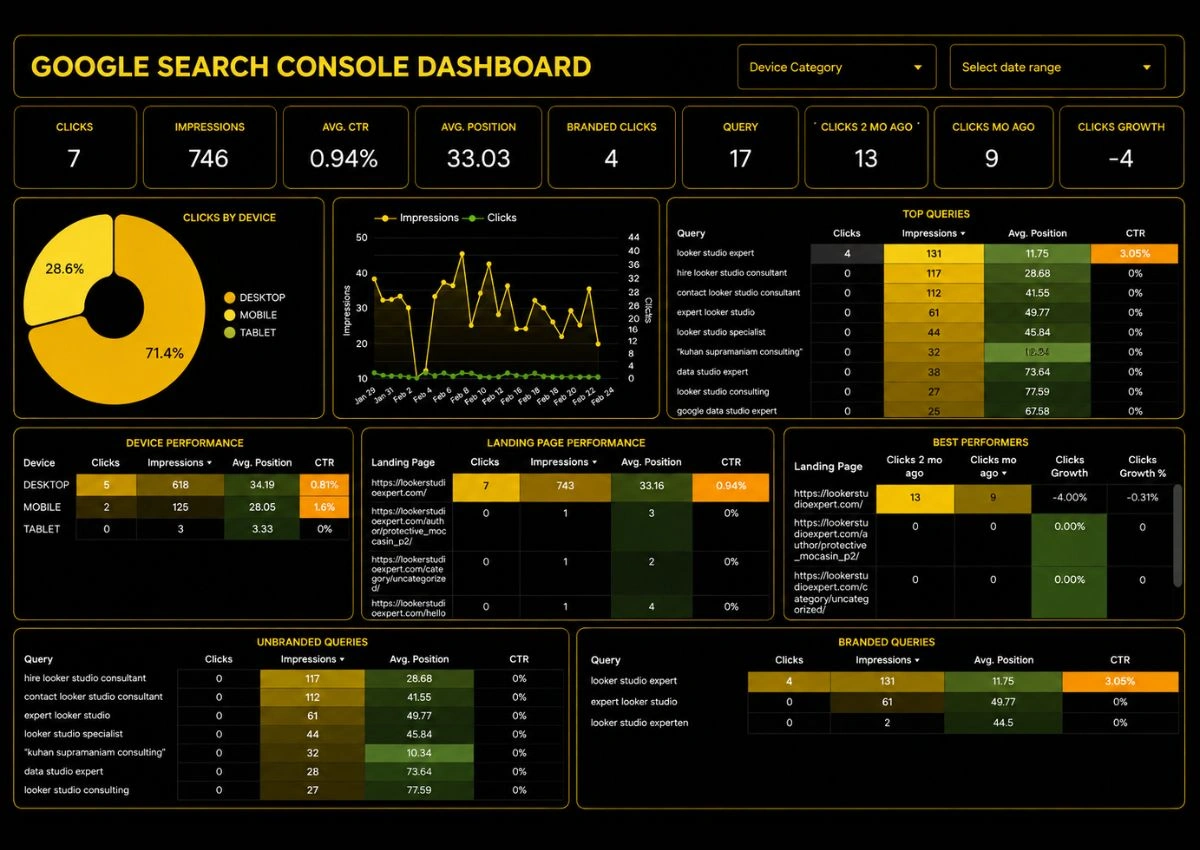
Task: Open the Device Category dropdown
Action: 836,67
